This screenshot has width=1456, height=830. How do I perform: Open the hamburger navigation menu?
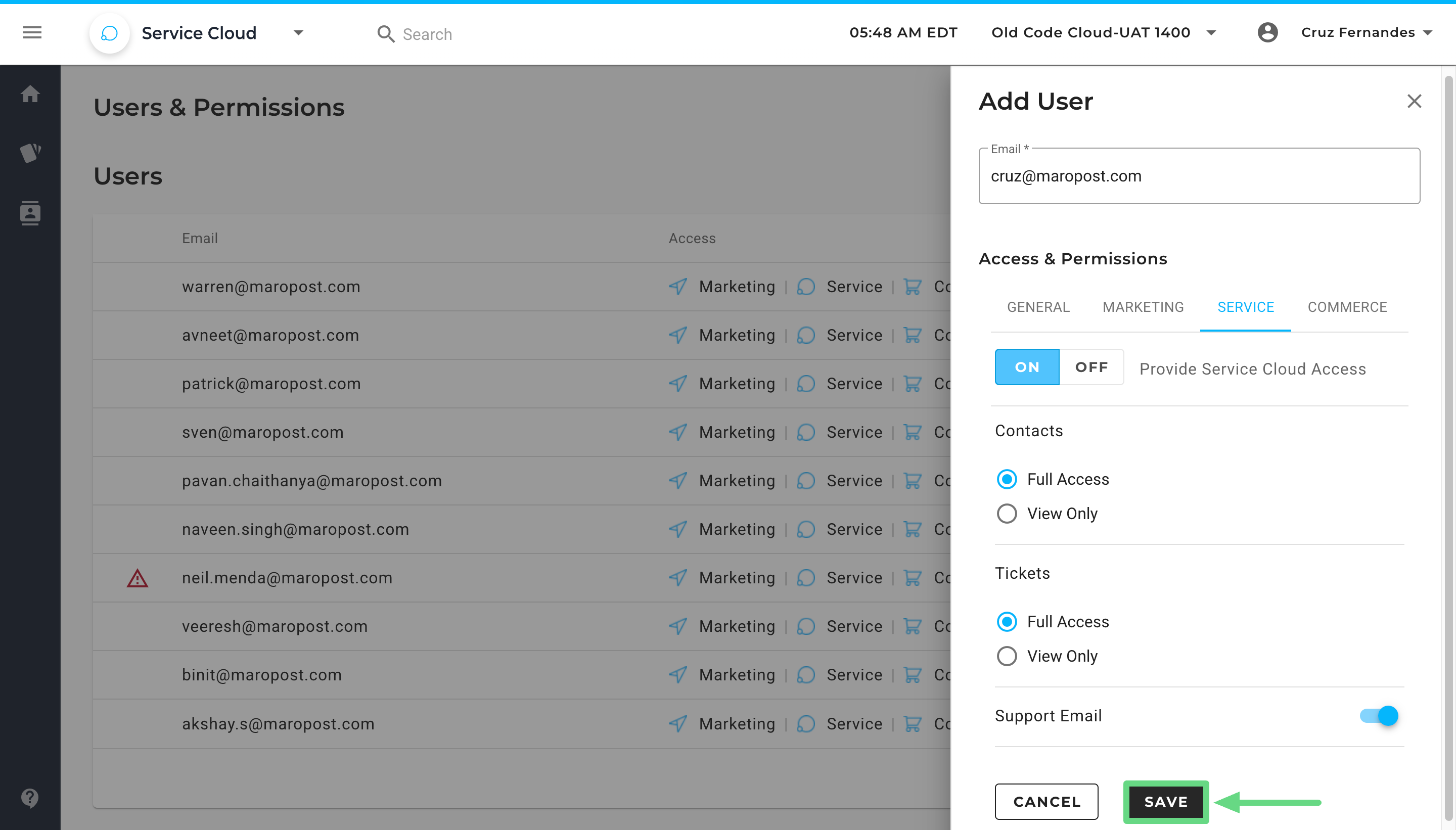(32, 33)
